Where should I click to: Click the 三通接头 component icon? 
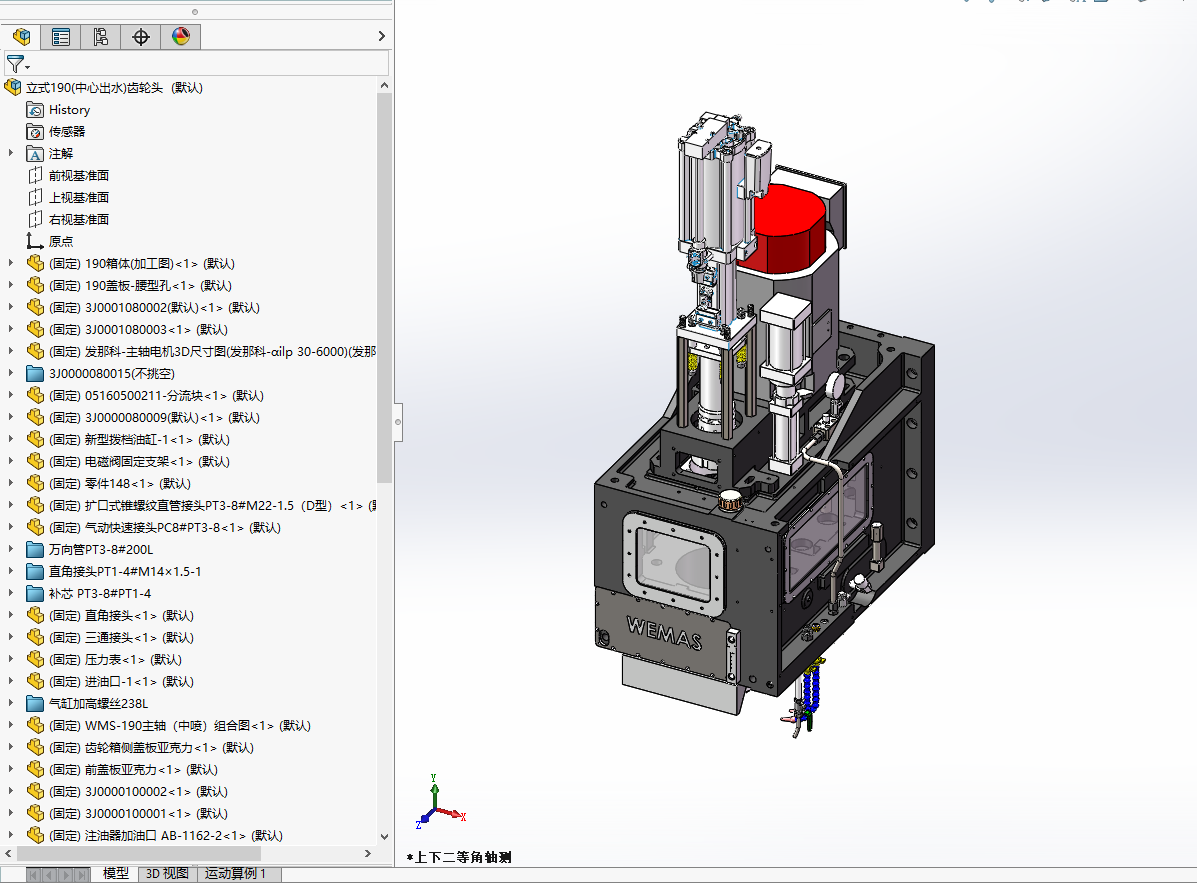pyautogui.click(x=35, y=638)
